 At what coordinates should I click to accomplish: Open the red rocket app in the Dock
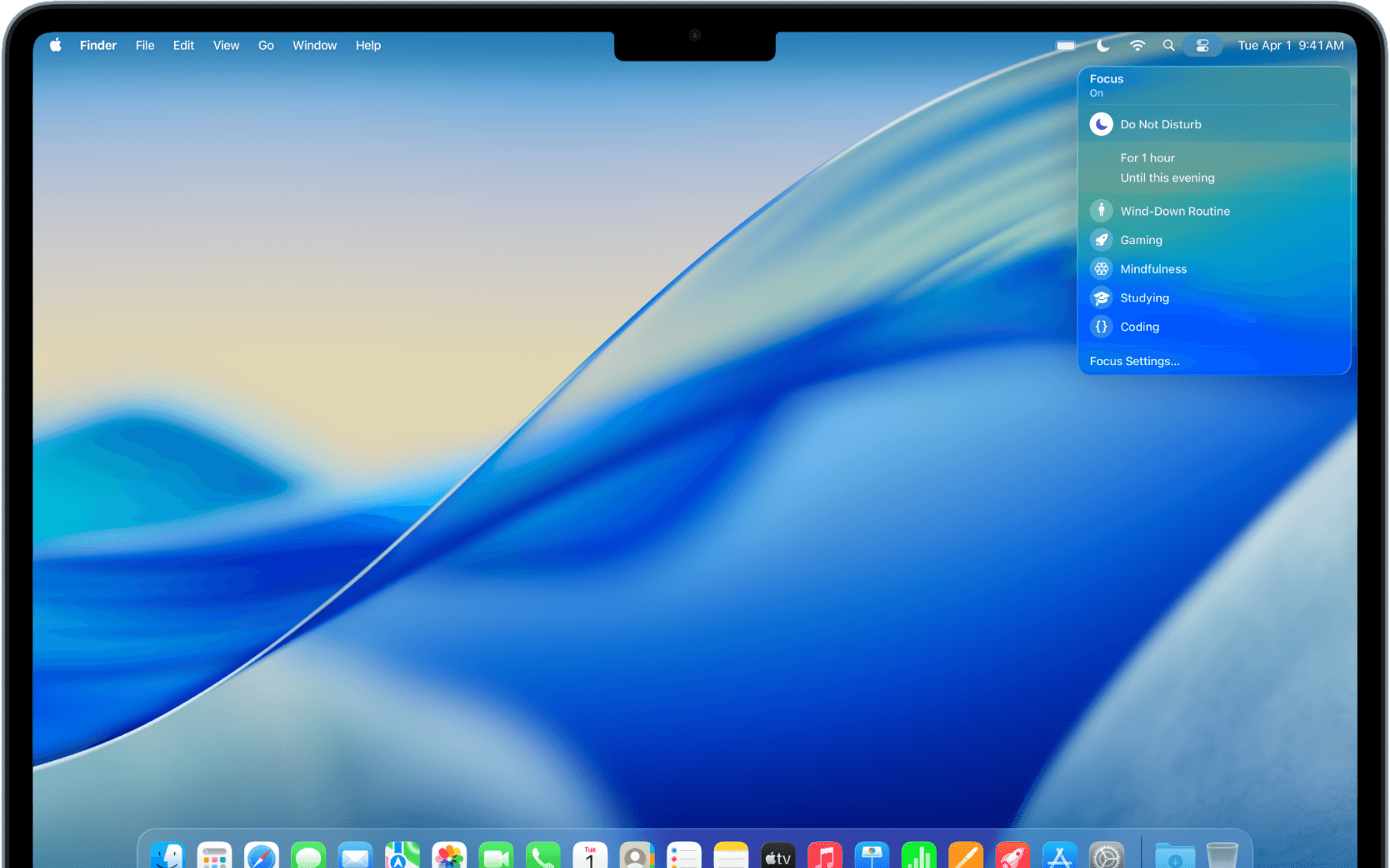[1013, 855]
